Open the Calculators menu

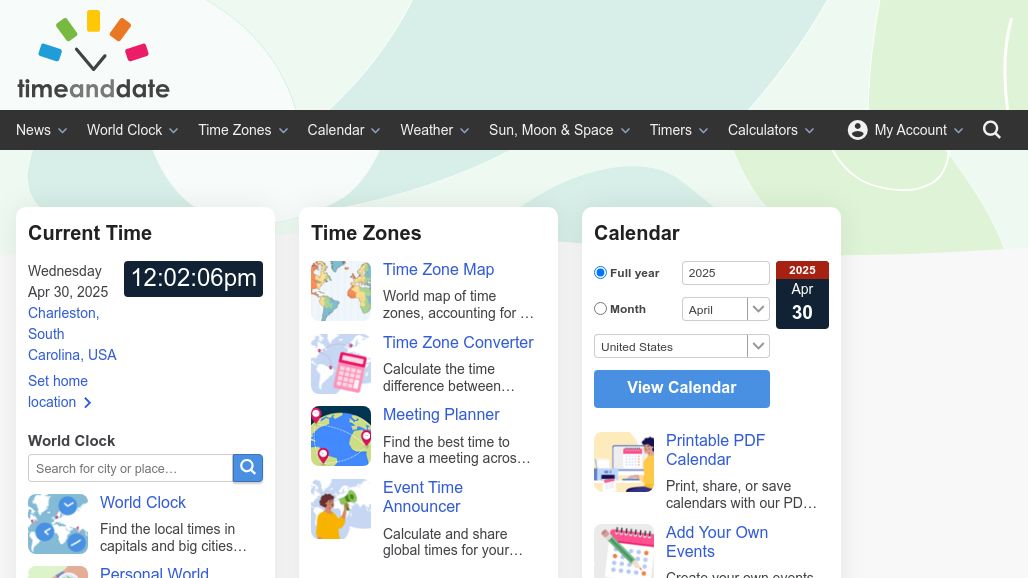point(771,130)
